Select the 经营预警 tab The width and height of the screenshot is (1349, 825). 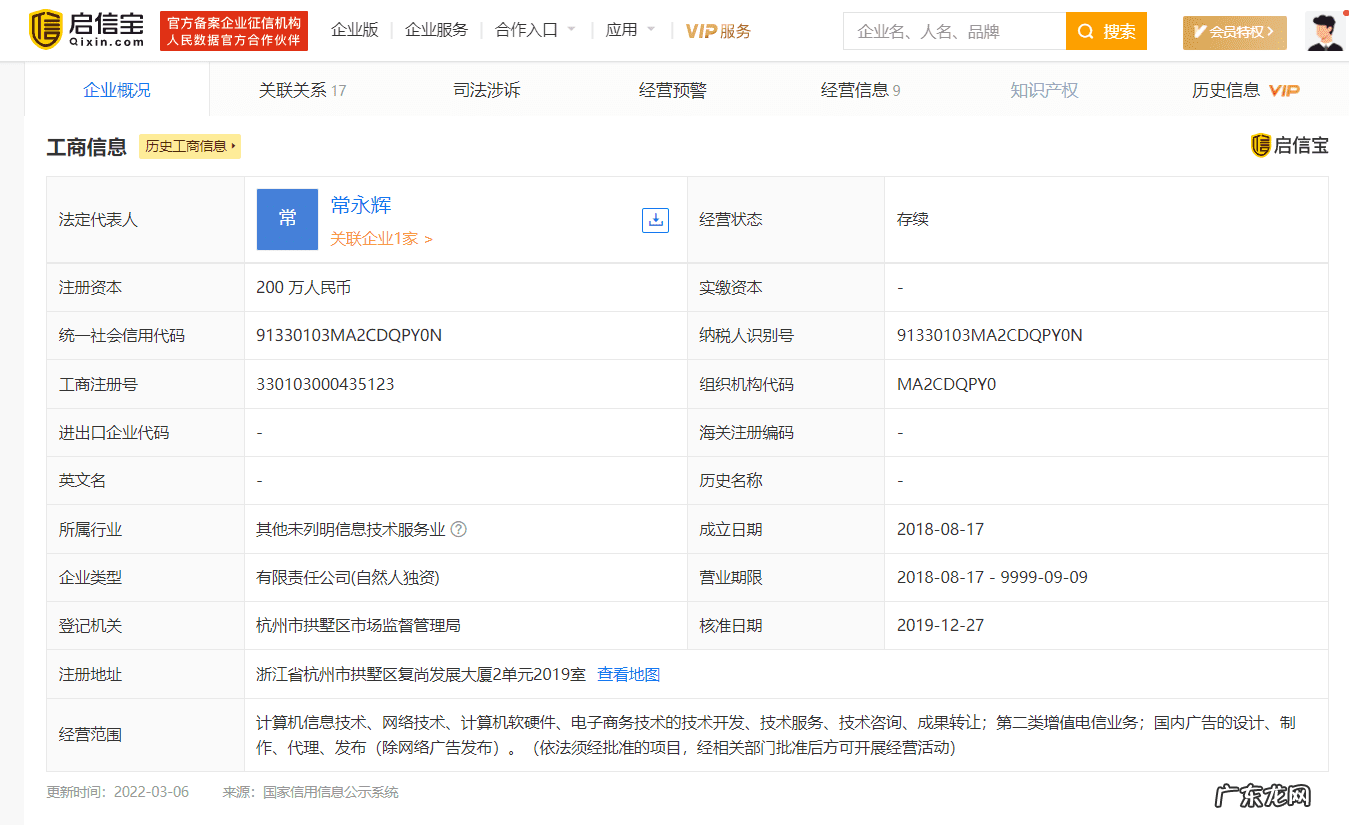tap(673, 89)
